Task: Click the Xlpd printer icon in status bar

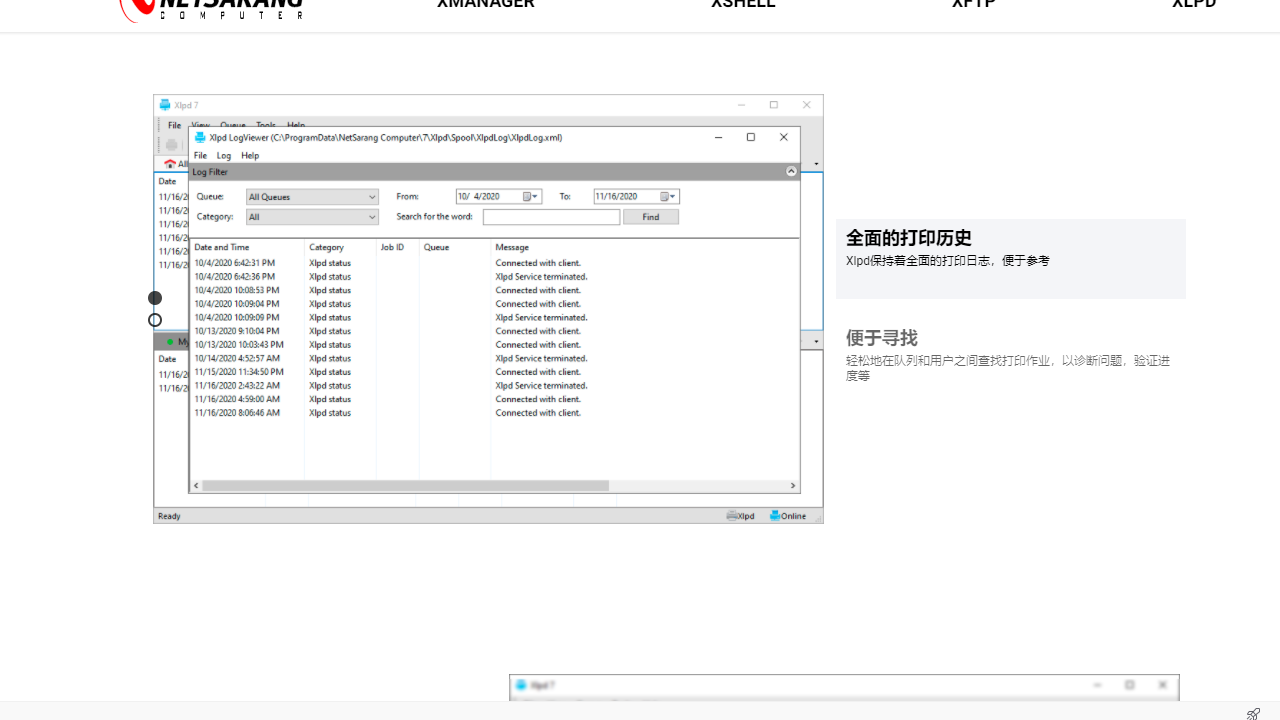Action: tap(731, 515)
